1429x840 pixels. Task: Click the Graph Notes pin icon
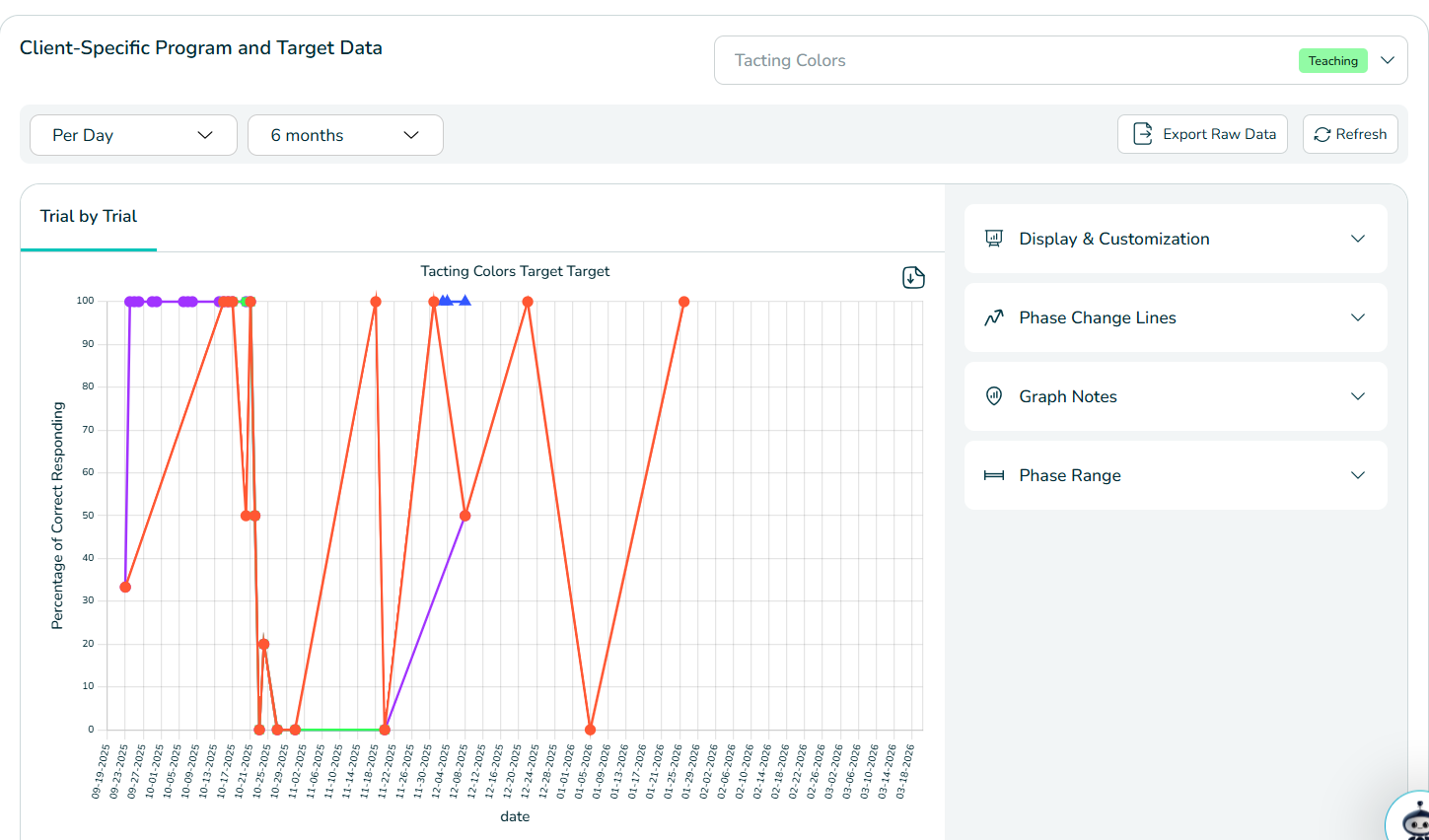point(994,396)
